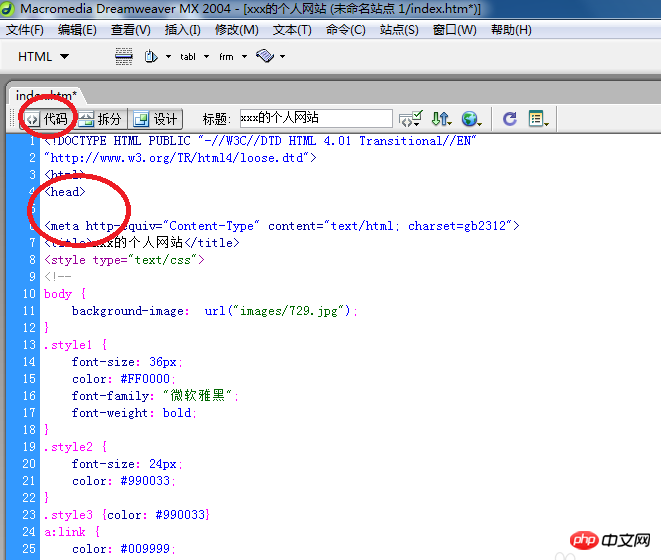This screenshot has height=560, width=661.
Task: Click the color: #FF0000 line
Action: tap(124, 379)
